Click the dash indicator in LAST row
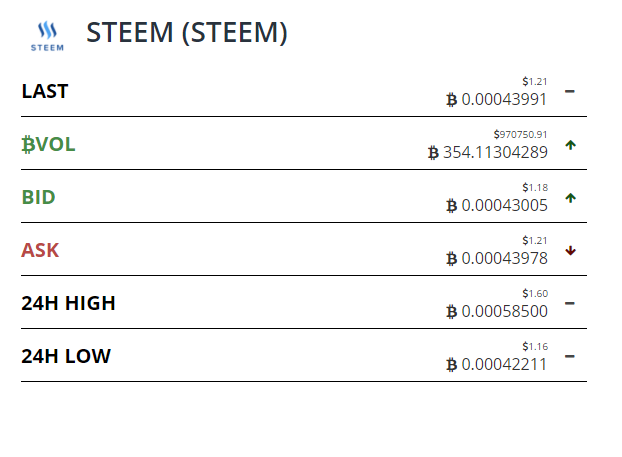 pyautogui.click(x=570, y=92)
